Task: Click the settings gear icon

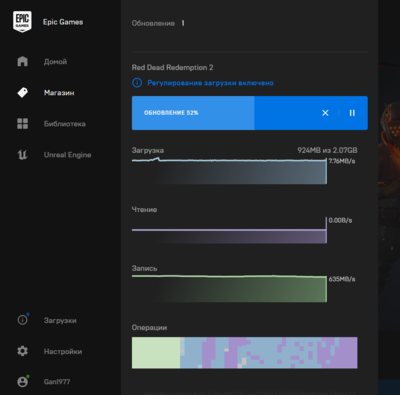Action: click(x=22, y=351)
